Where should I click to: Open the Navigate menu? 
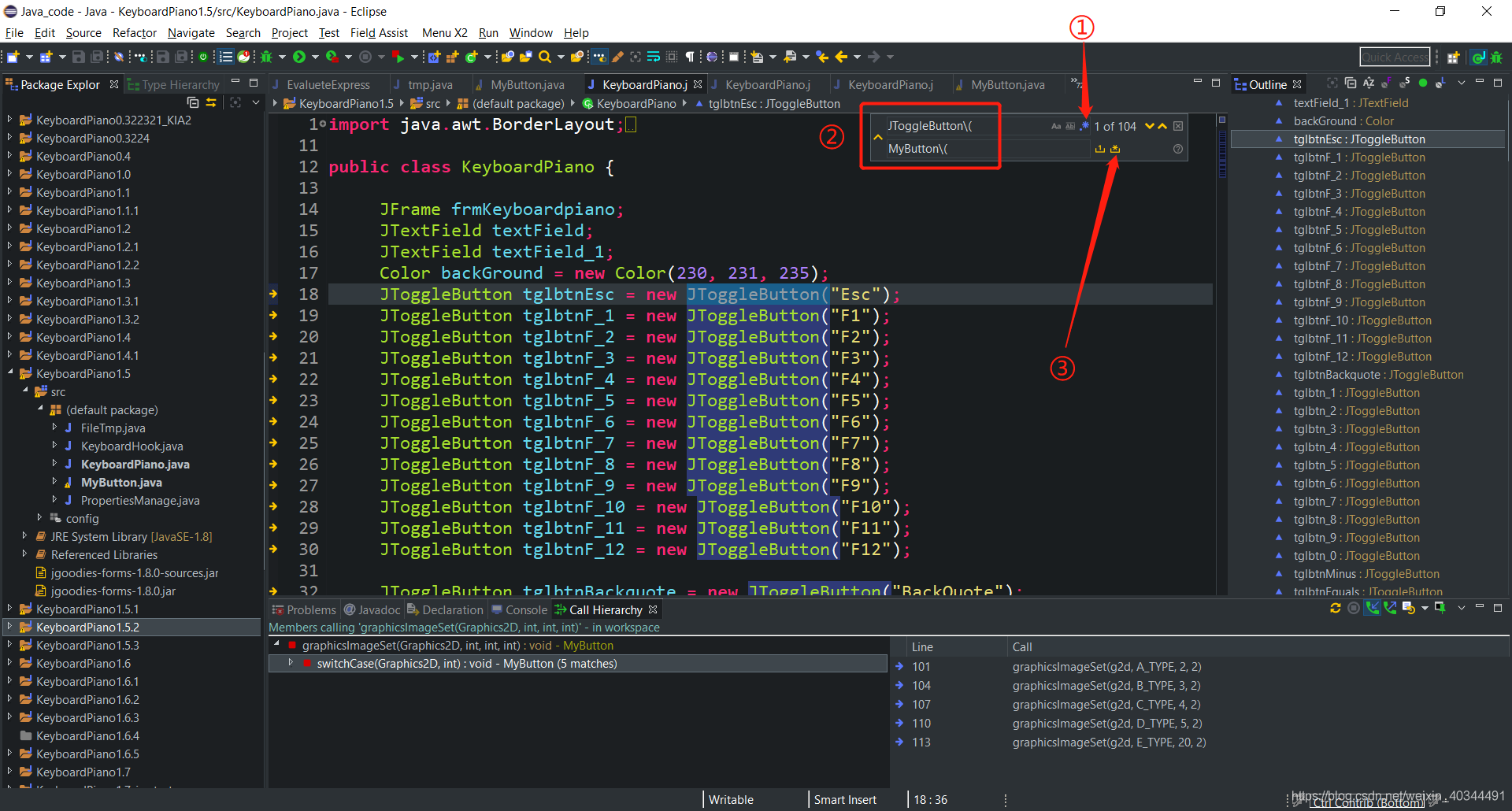pyautogui.click(x=191, y=32)
